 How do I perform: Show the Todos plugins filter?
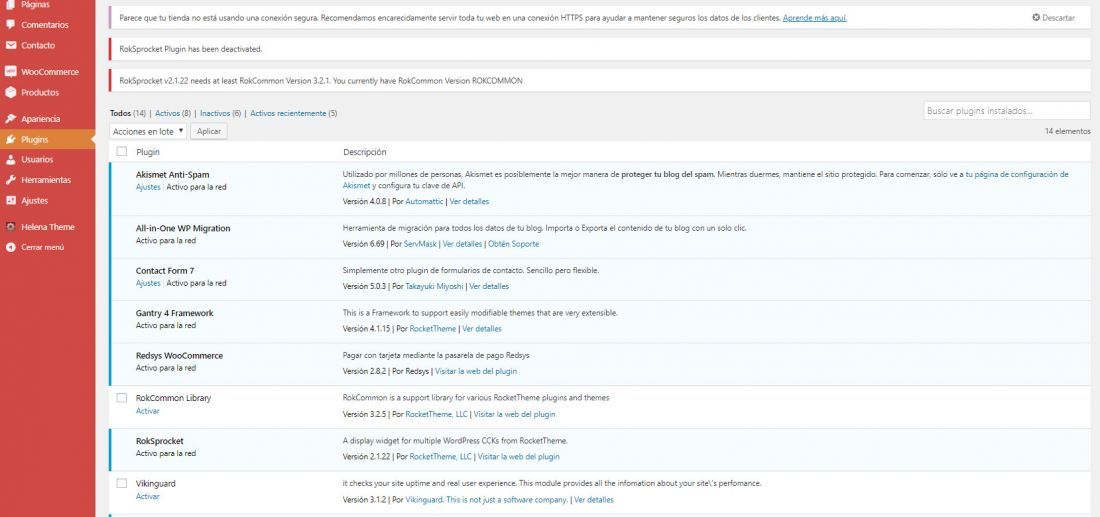(121, 113)
